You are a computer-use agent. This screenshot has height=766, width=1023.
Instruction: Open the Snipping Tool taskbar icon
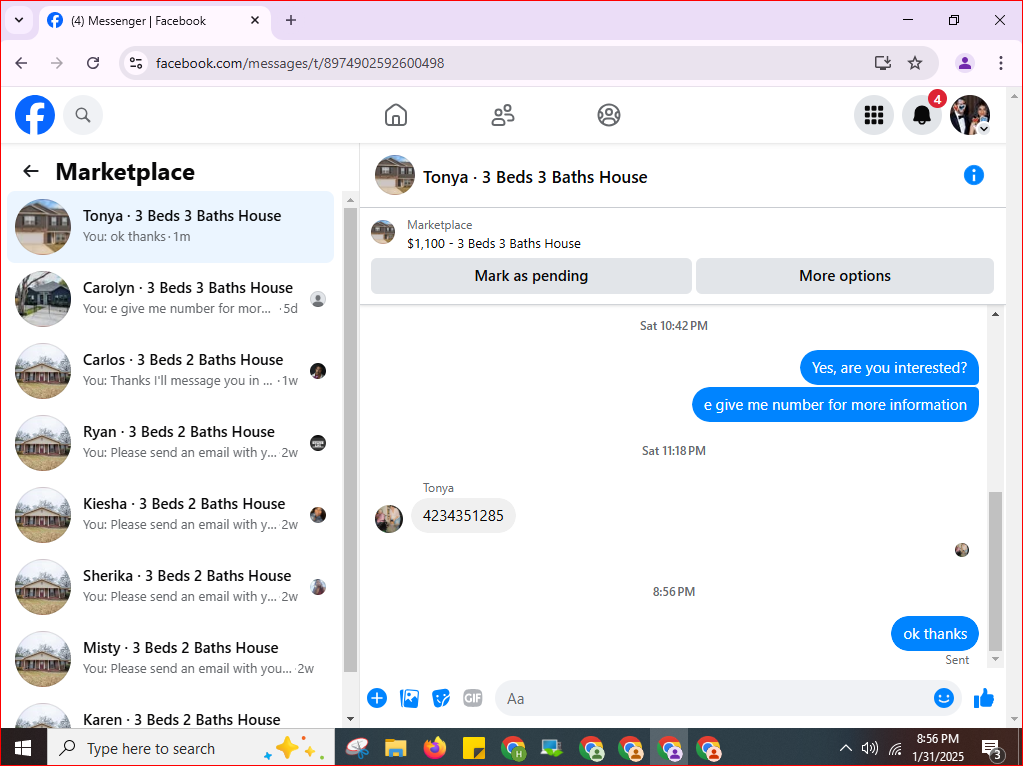357,748
